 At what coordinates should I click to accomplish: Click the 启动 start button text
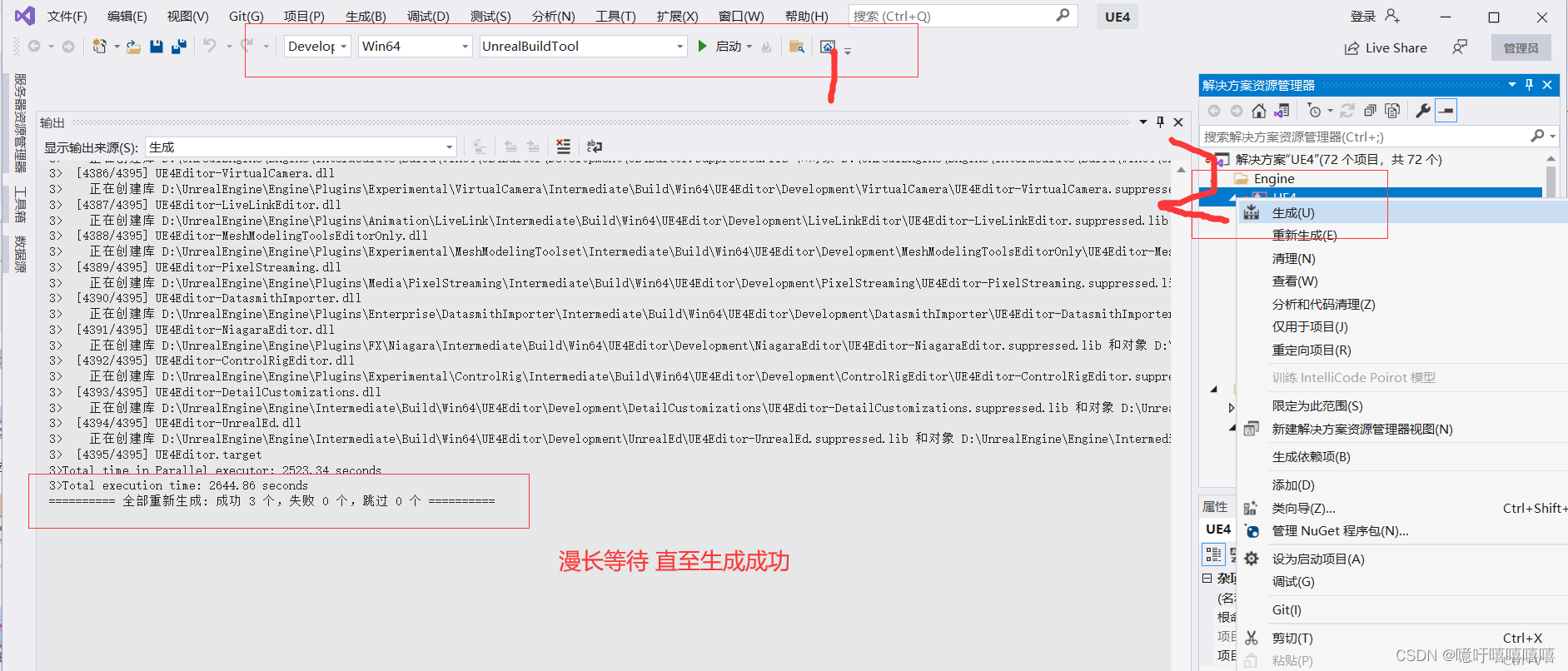(x=729, y=47)
